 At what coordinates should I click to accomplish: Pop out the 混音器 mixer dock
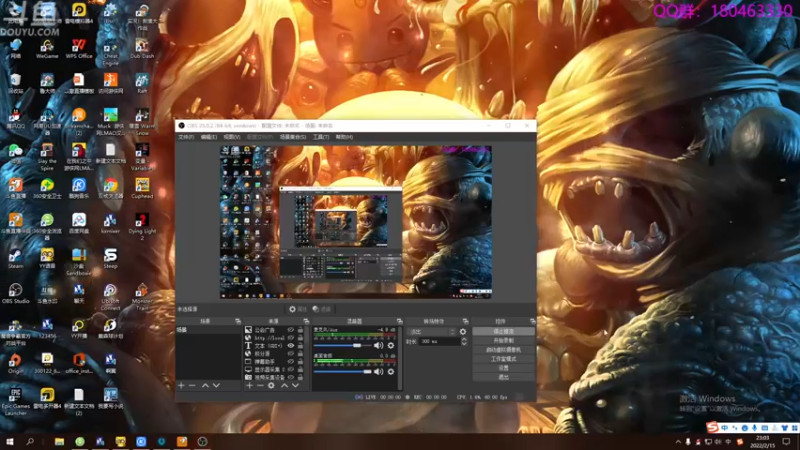[x=399, y=321]
